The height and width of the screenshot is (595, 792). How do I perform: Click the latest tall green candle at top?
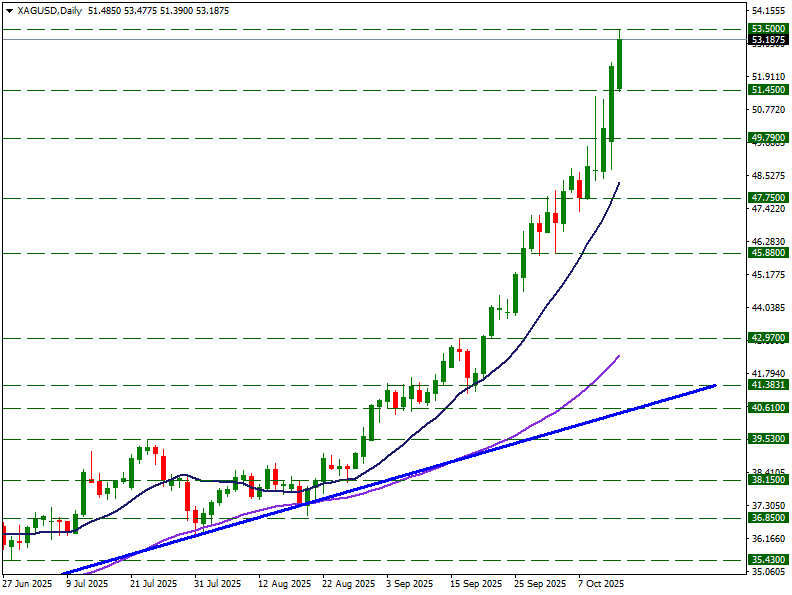pyautogui.click(x=620, y=64)
